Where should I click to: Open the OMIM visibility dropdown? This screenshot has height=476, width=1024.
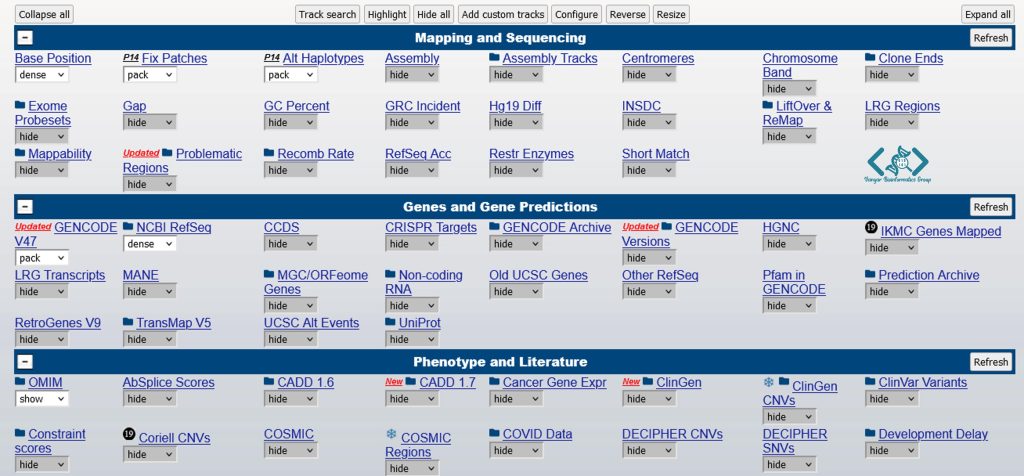(x=42, y=399)
